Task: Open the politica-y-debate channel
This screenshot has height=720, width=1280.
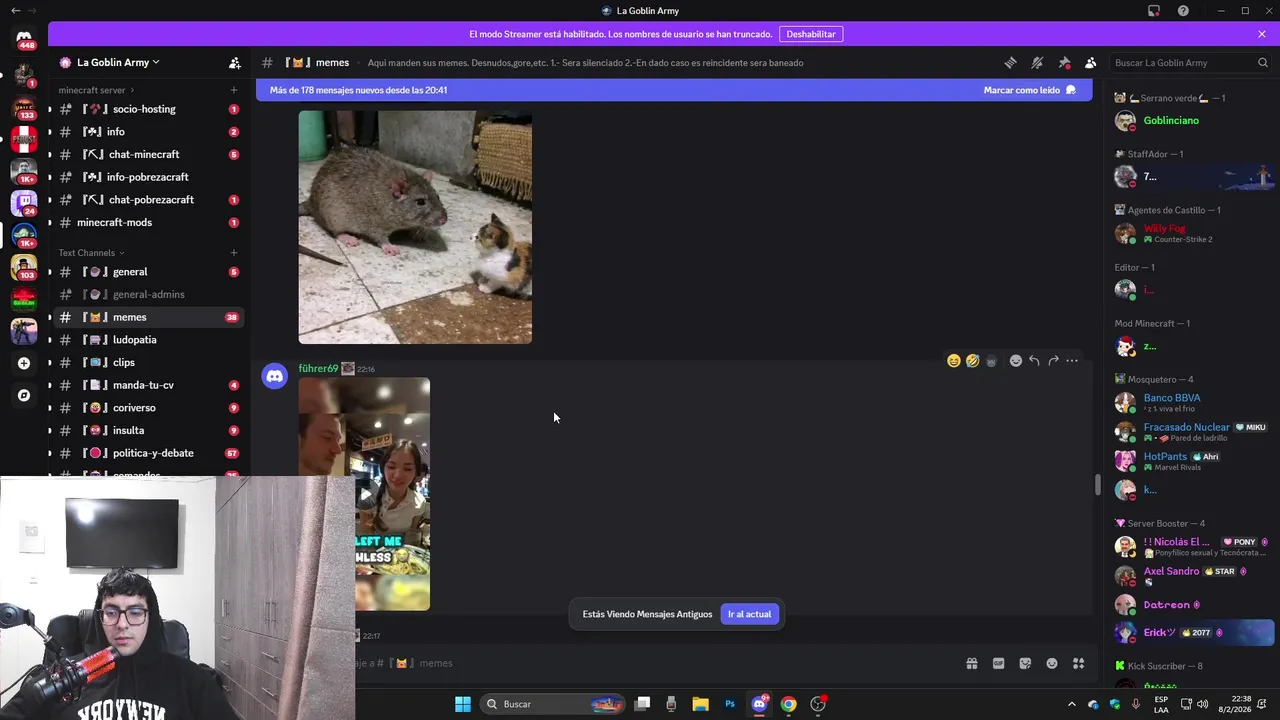Action: click(148, 453)
